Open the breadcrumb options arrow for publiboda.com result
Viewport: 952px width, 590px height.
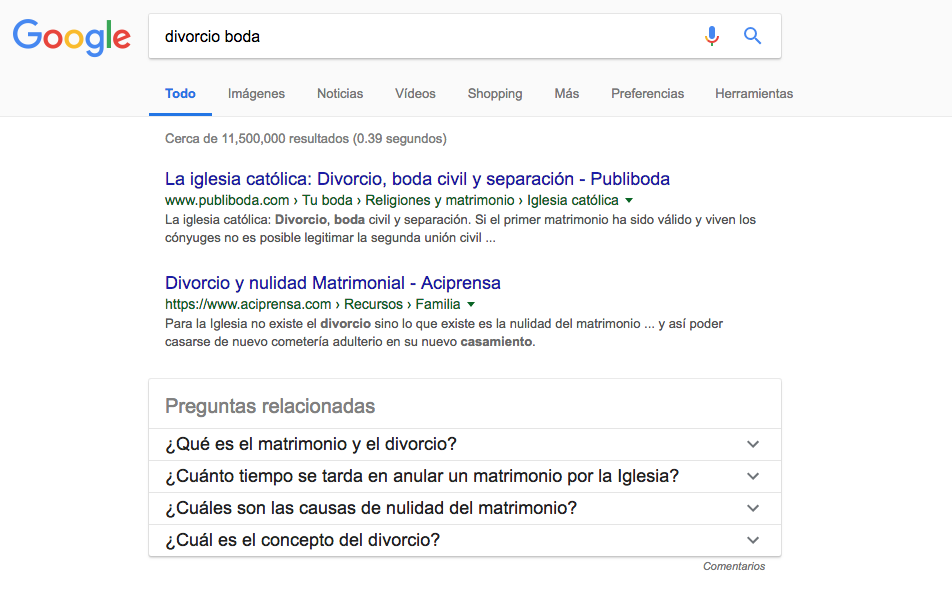coord(629,200)
